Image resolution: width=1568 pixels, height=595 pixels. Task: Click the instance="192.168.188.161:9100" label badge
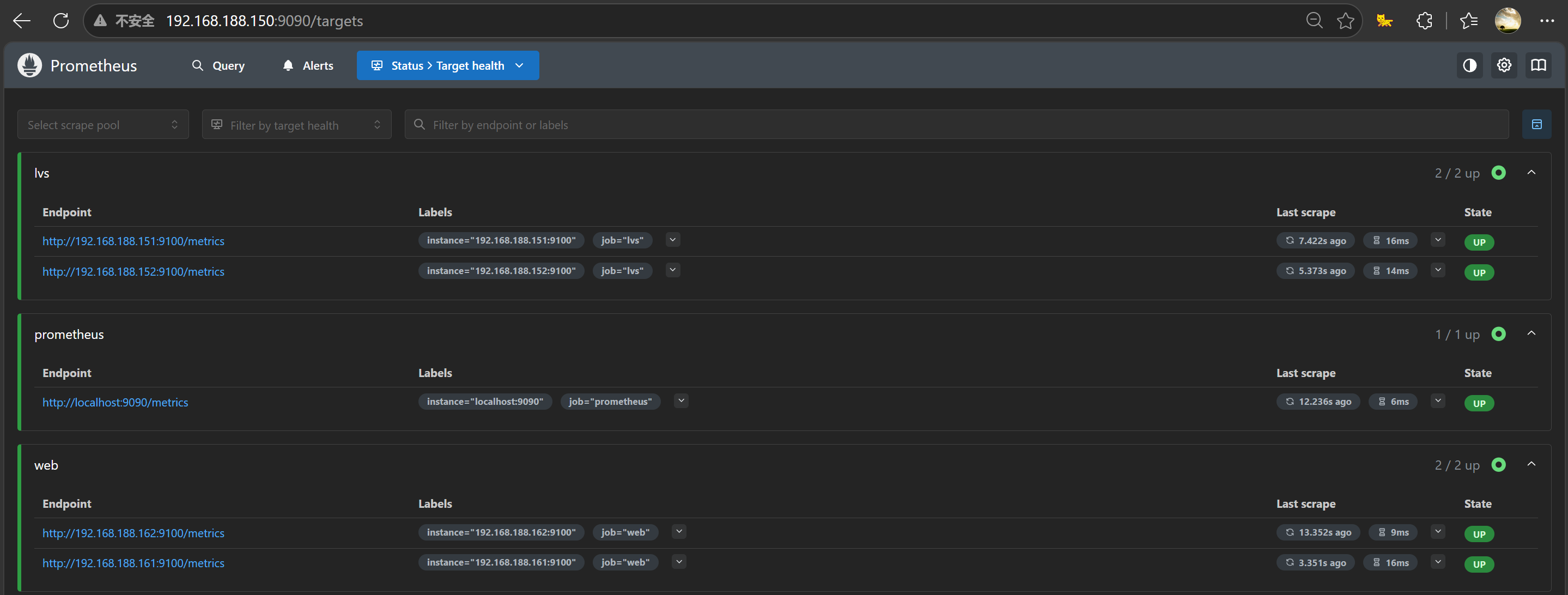(501, 563)
